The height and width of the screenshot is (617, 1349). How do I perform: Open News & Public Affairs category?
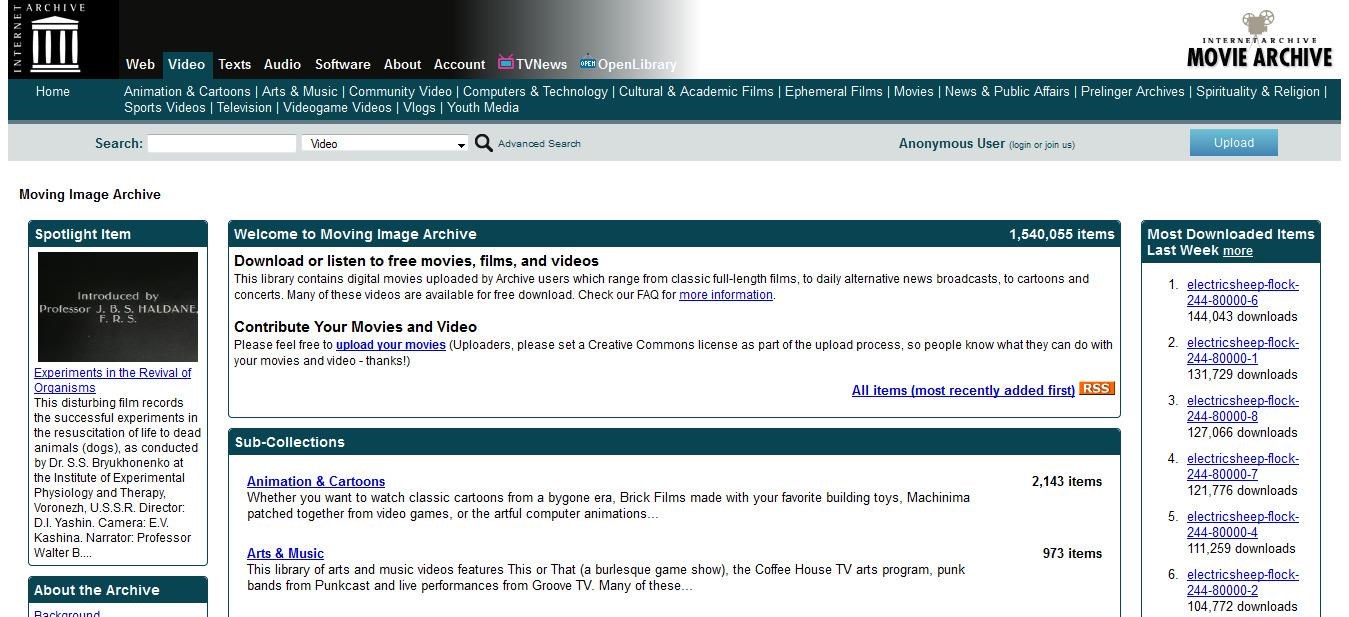coord(1007,91)
